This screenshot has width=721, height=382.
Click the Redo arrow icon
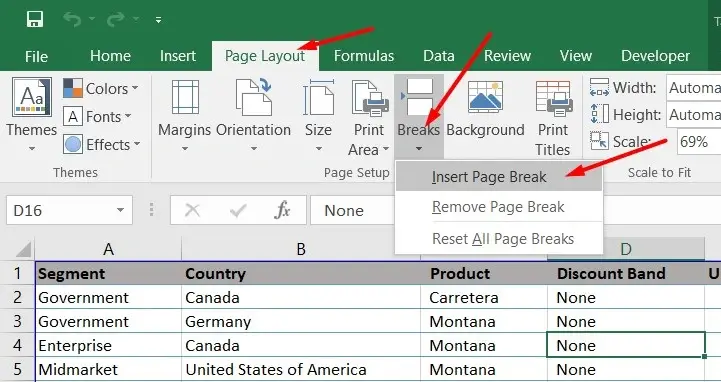(116, 19)
